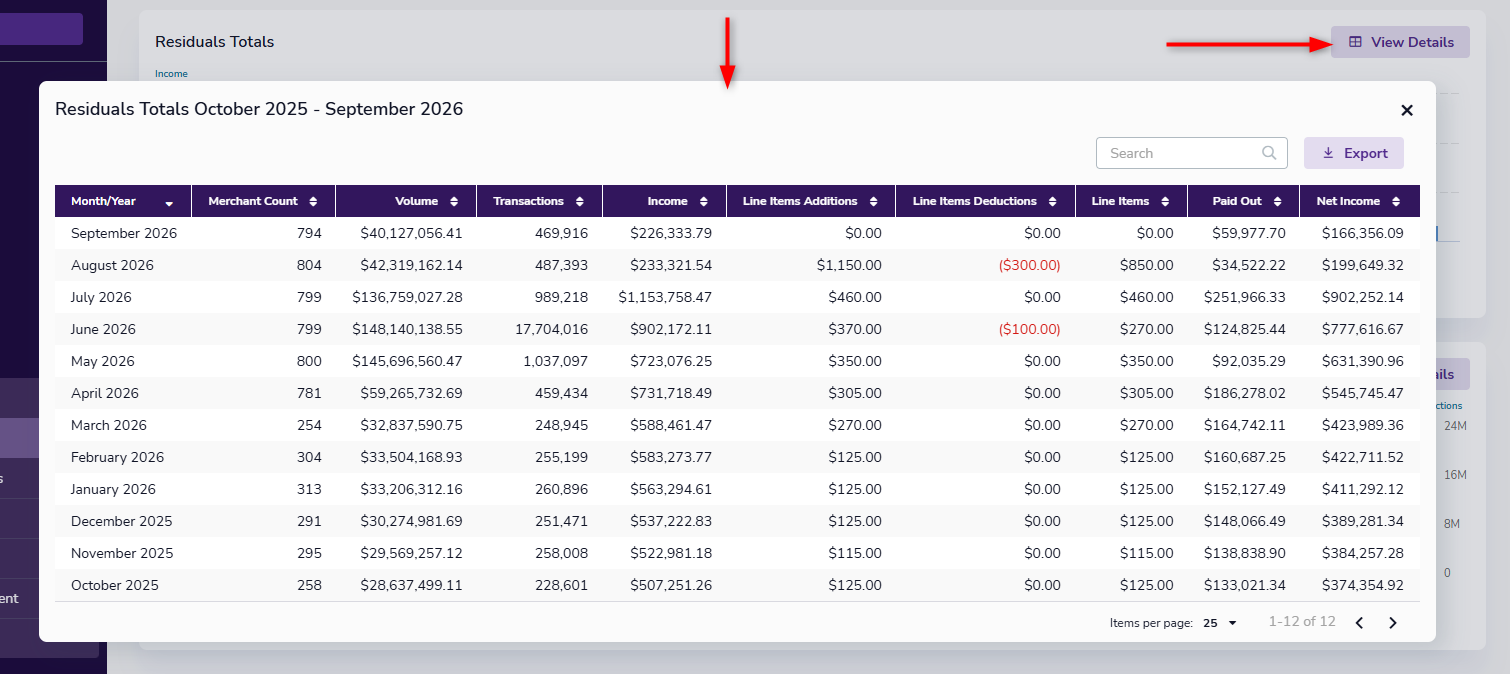The height and width of the screenshot is (674, 1510).
Task: Go to next page chevron
Action: [1393, 623]
